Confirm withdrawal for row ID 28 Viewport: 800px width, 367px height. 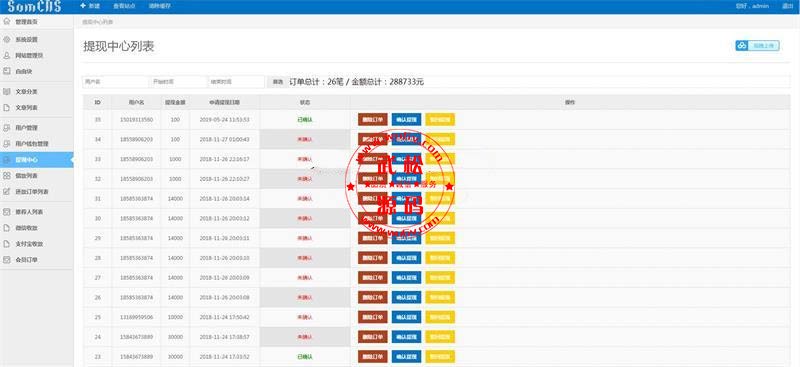click(406, 258)
